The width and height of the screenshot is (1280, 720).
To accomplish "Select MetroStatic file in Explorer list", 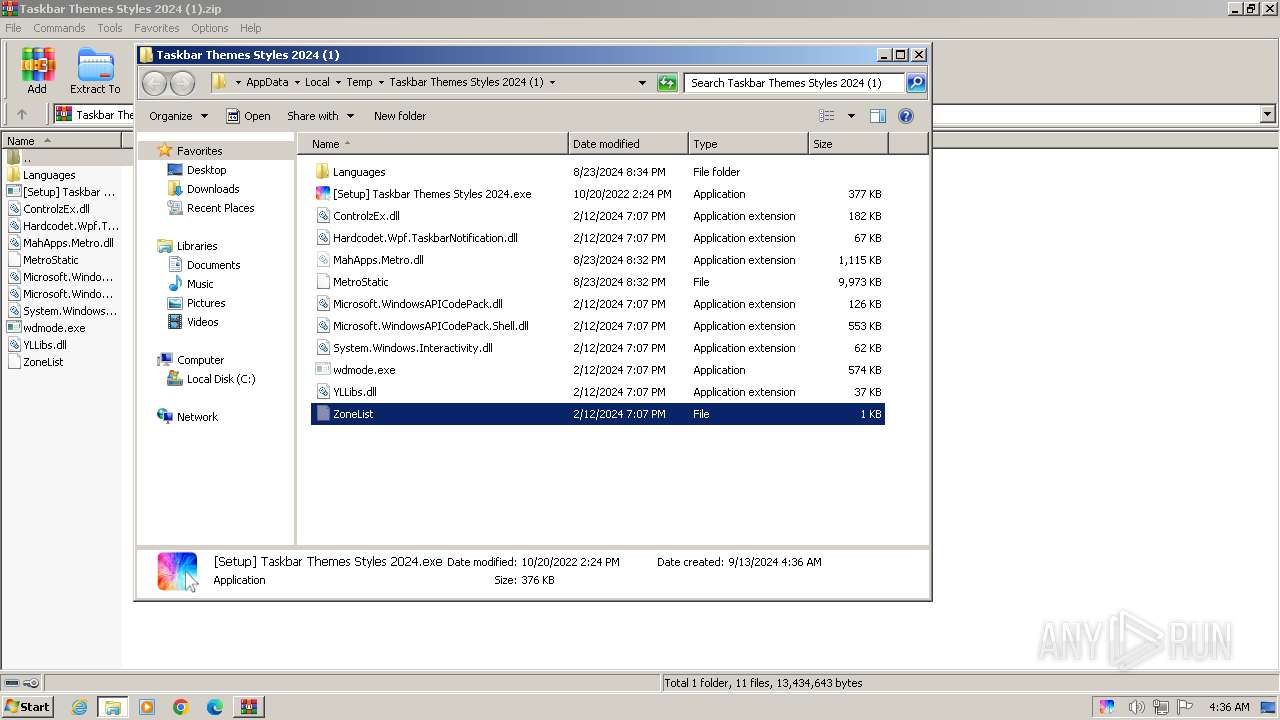I will [x=598, y=282].
